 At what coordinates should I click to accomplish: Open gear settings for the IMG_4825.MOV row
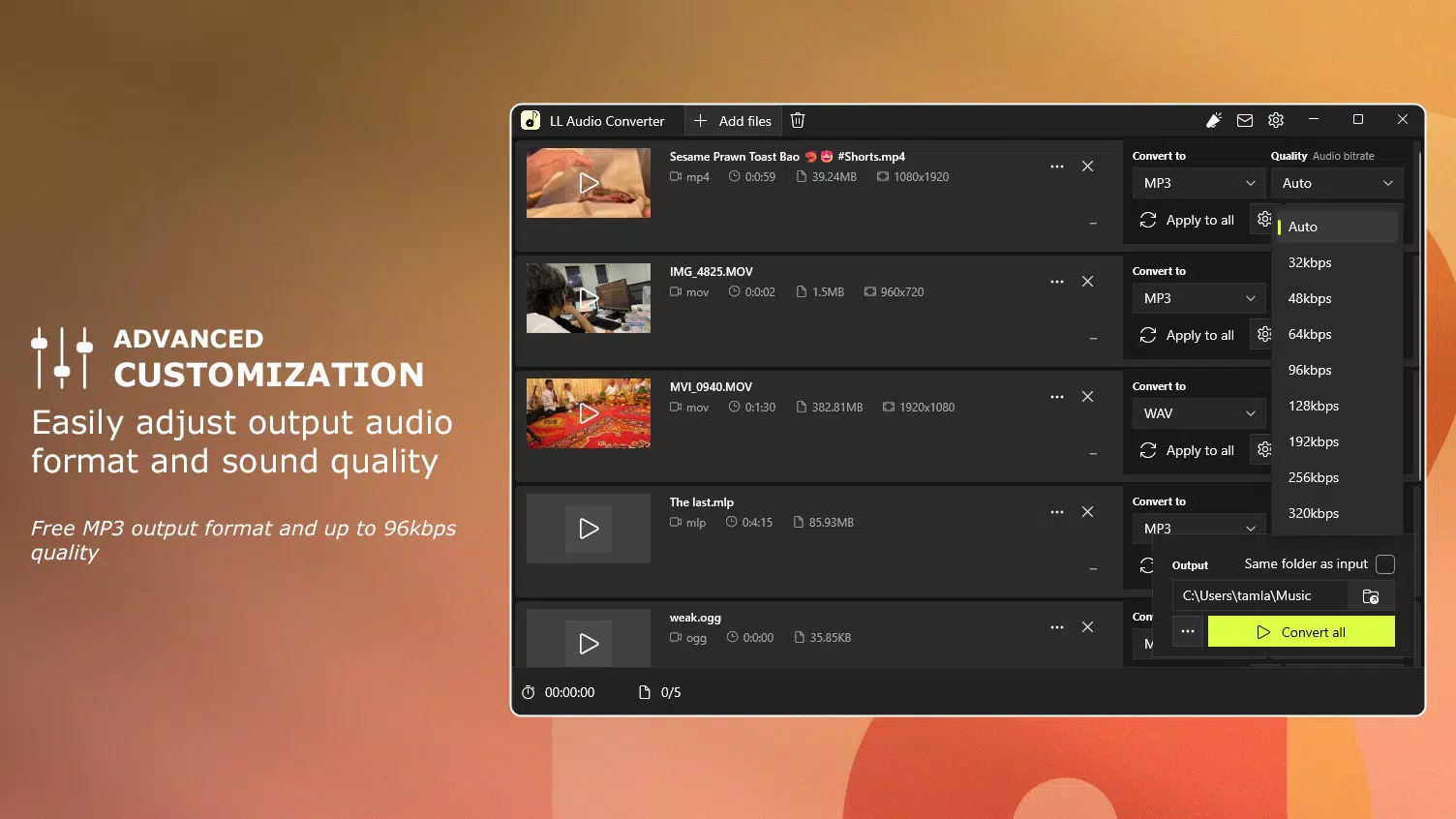click(1263, 334)
